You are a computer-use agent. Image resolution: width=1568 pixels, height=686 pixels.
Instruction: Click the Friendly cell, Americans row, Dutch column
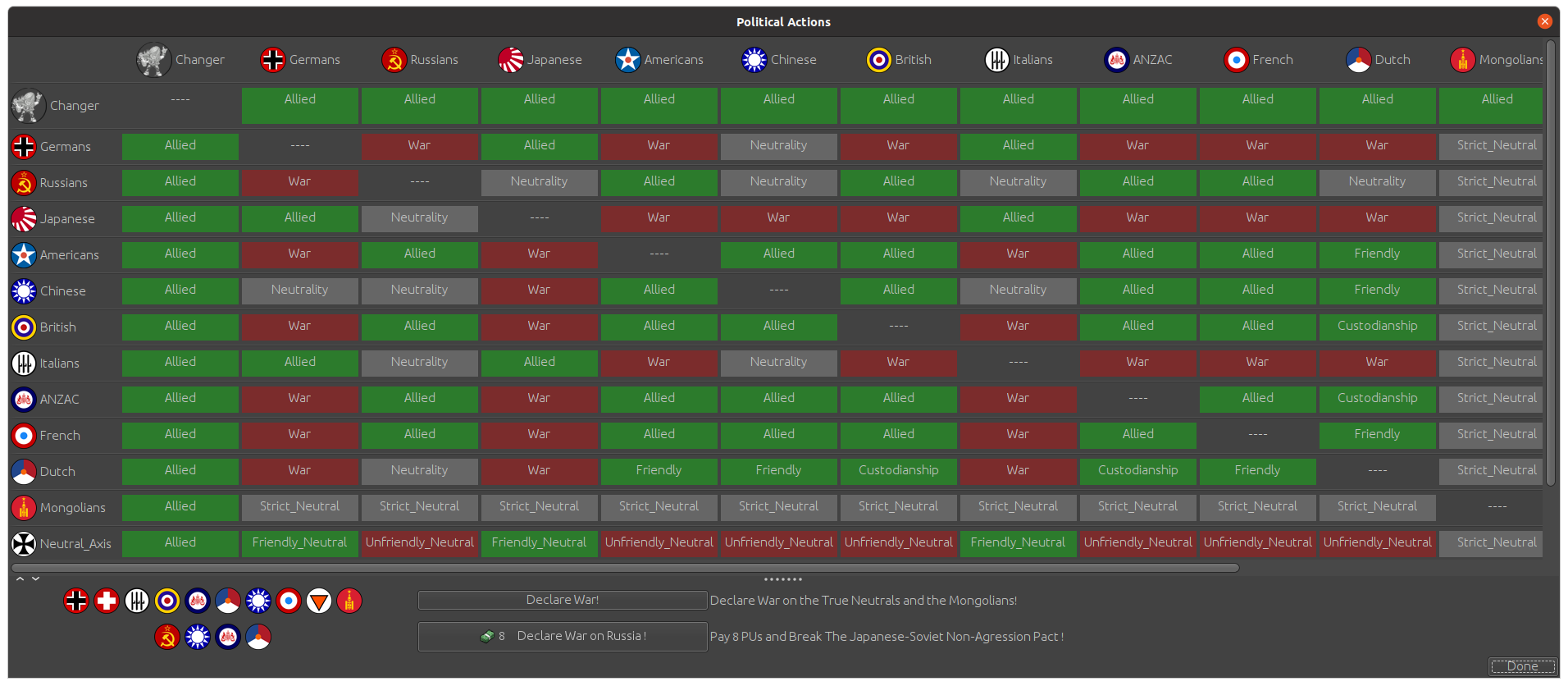pos(1378,254)
